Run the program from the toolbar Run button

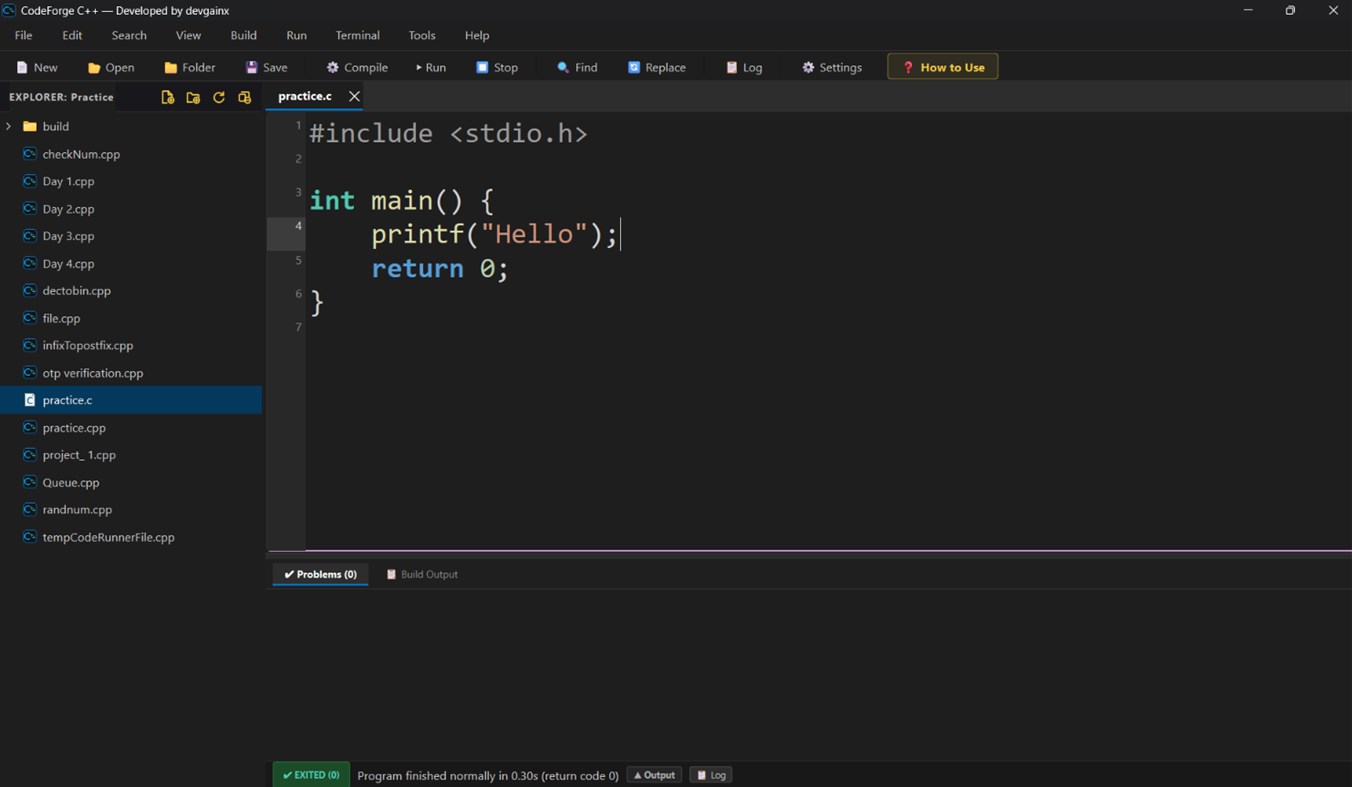click(431, 67)
